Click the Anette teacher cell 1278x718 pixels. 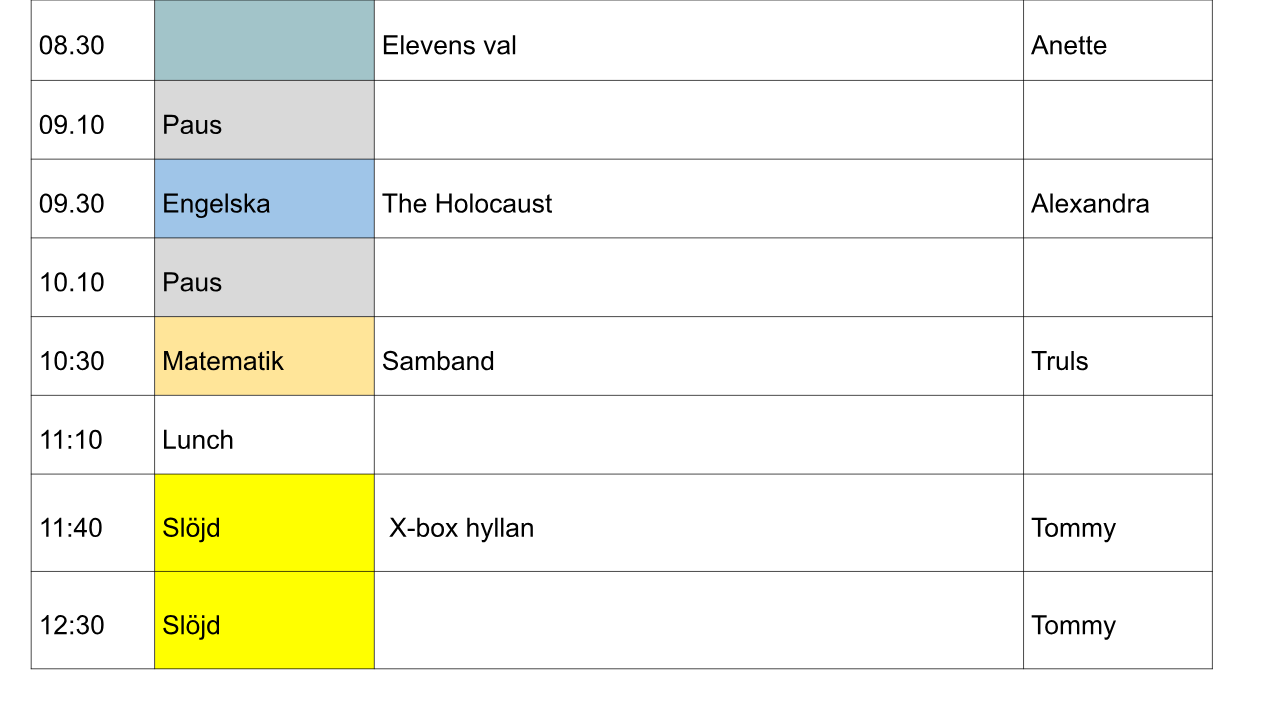tap(1117, 45)
